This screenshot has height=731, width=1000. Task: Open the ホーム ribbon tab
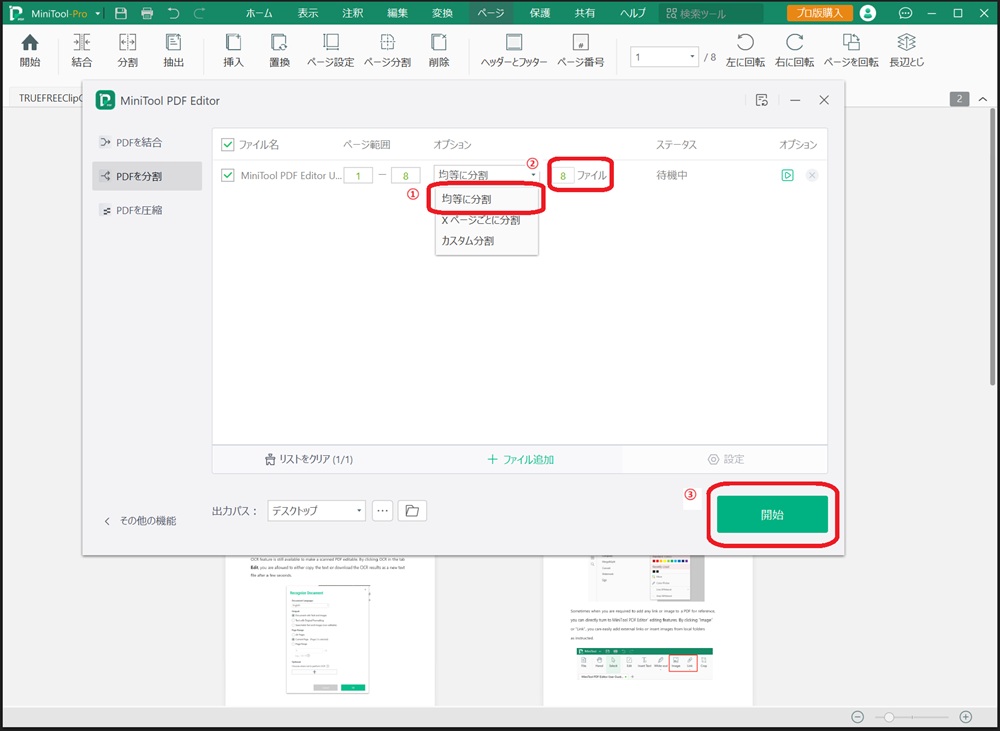point(259,13)
